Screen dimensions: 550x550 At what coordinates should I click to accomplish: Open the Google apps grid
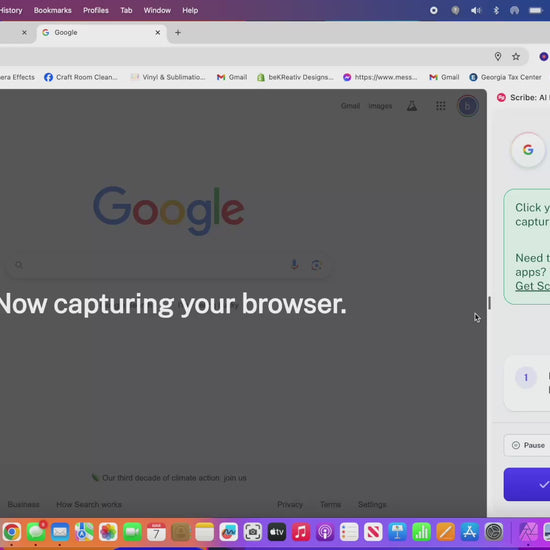pos(441,106)
